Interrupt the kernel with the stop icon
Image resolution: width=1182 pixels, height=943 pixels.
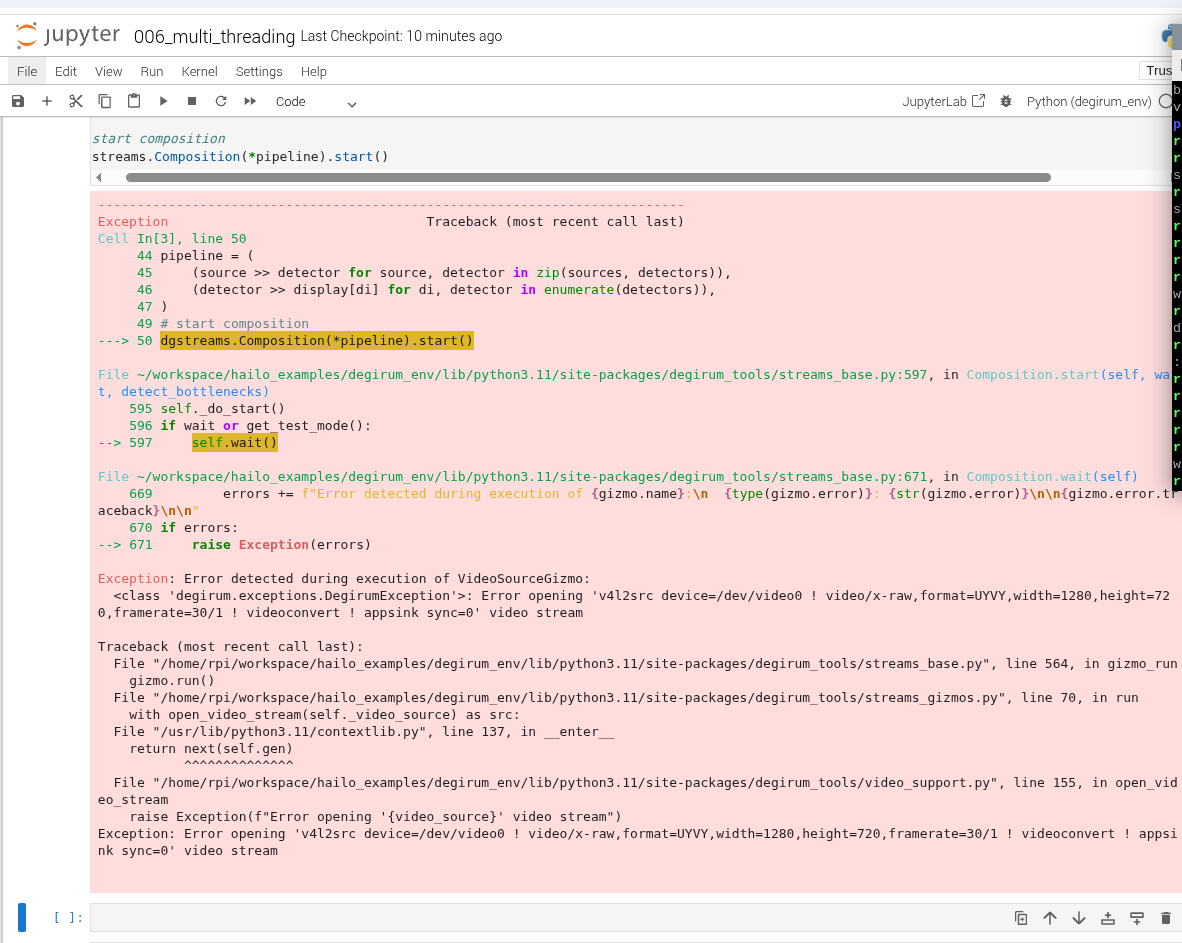192,101
